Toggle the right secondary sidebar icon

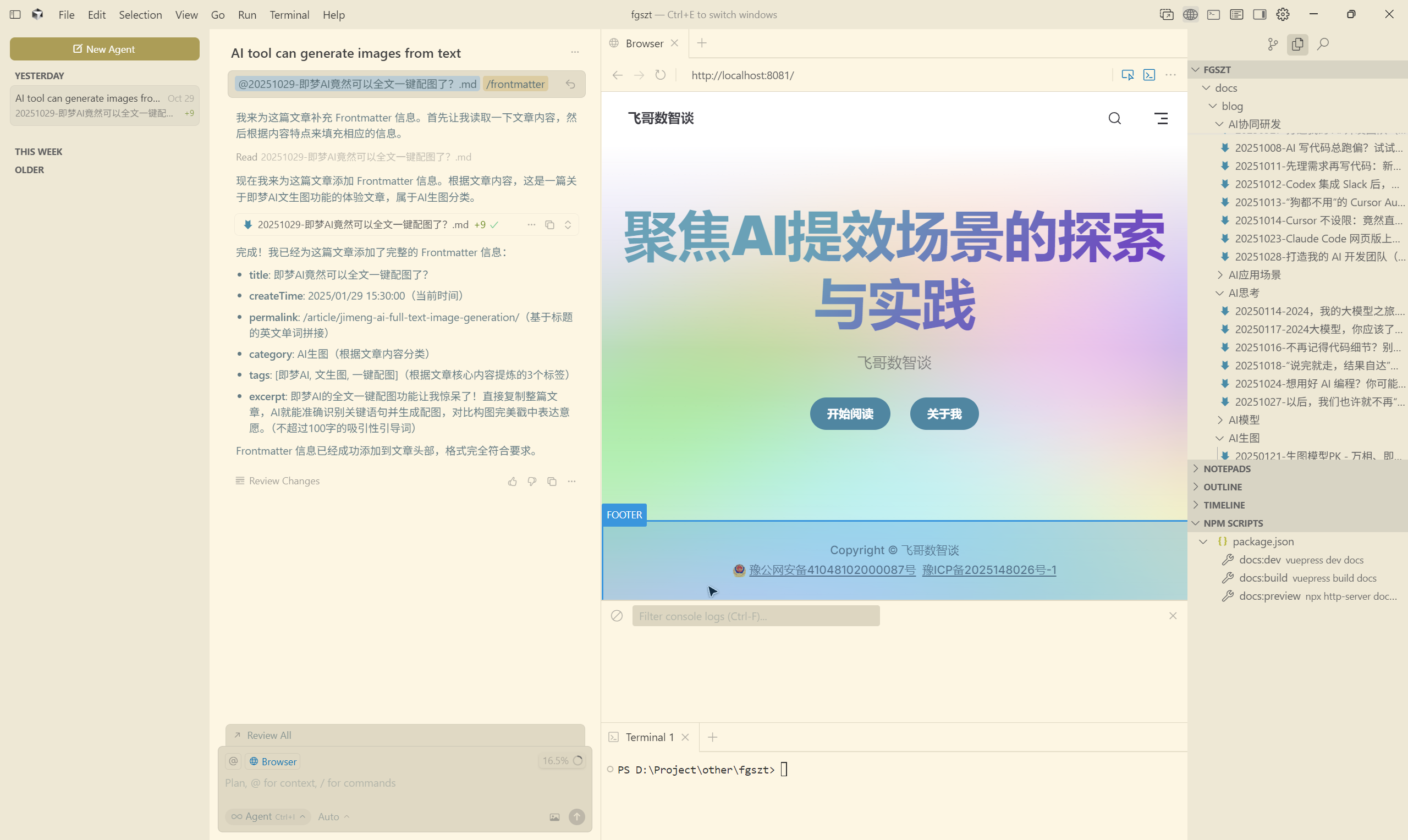coord(1259,15)
